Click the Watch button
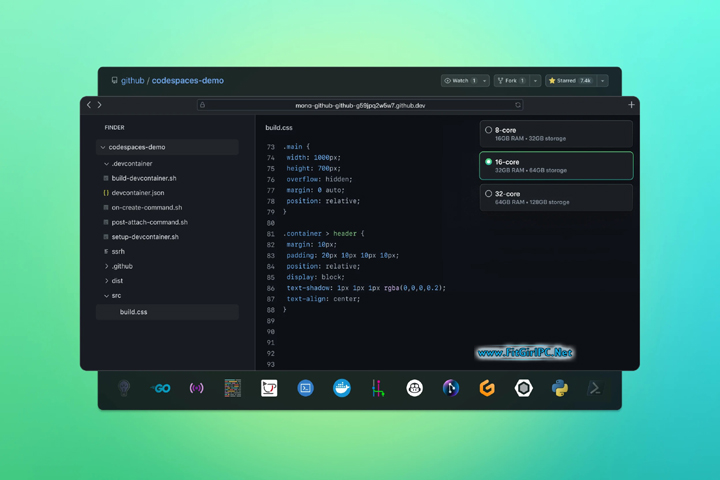Image resolution: width=720 pixels, height=480 pixels. [x=460, y=81]
